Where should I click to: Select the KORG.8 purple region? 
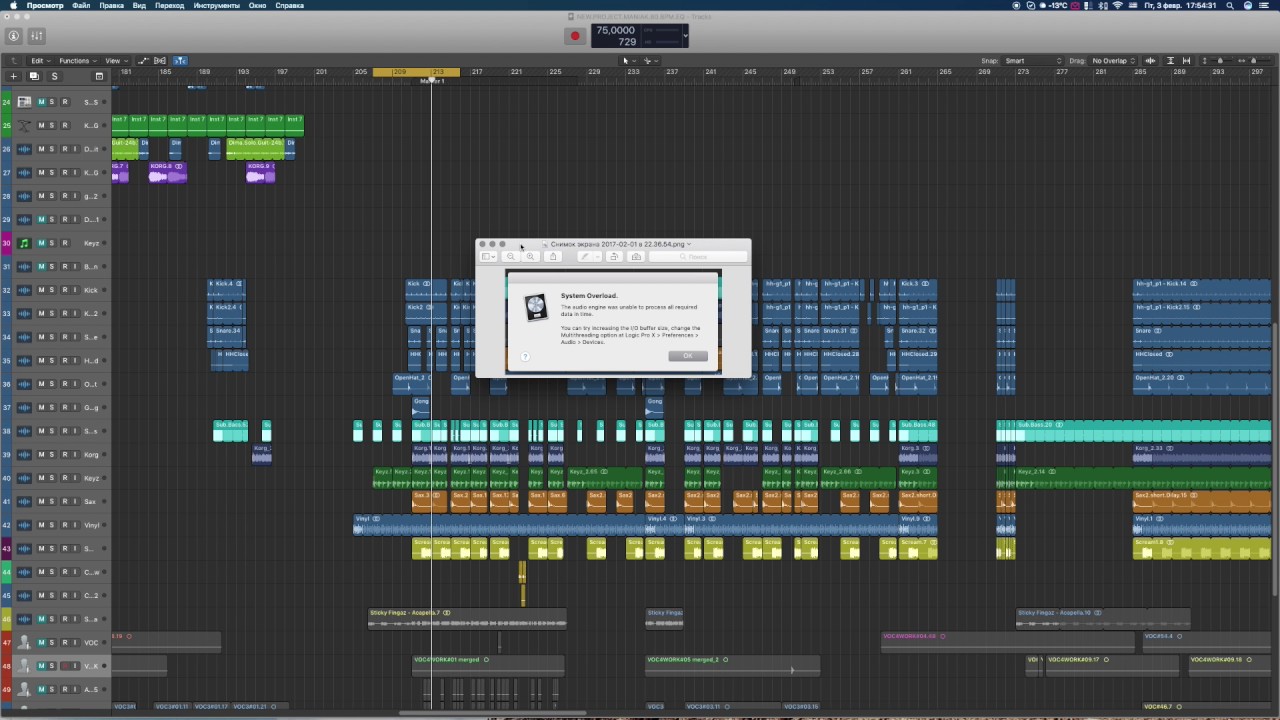[167, 173]
